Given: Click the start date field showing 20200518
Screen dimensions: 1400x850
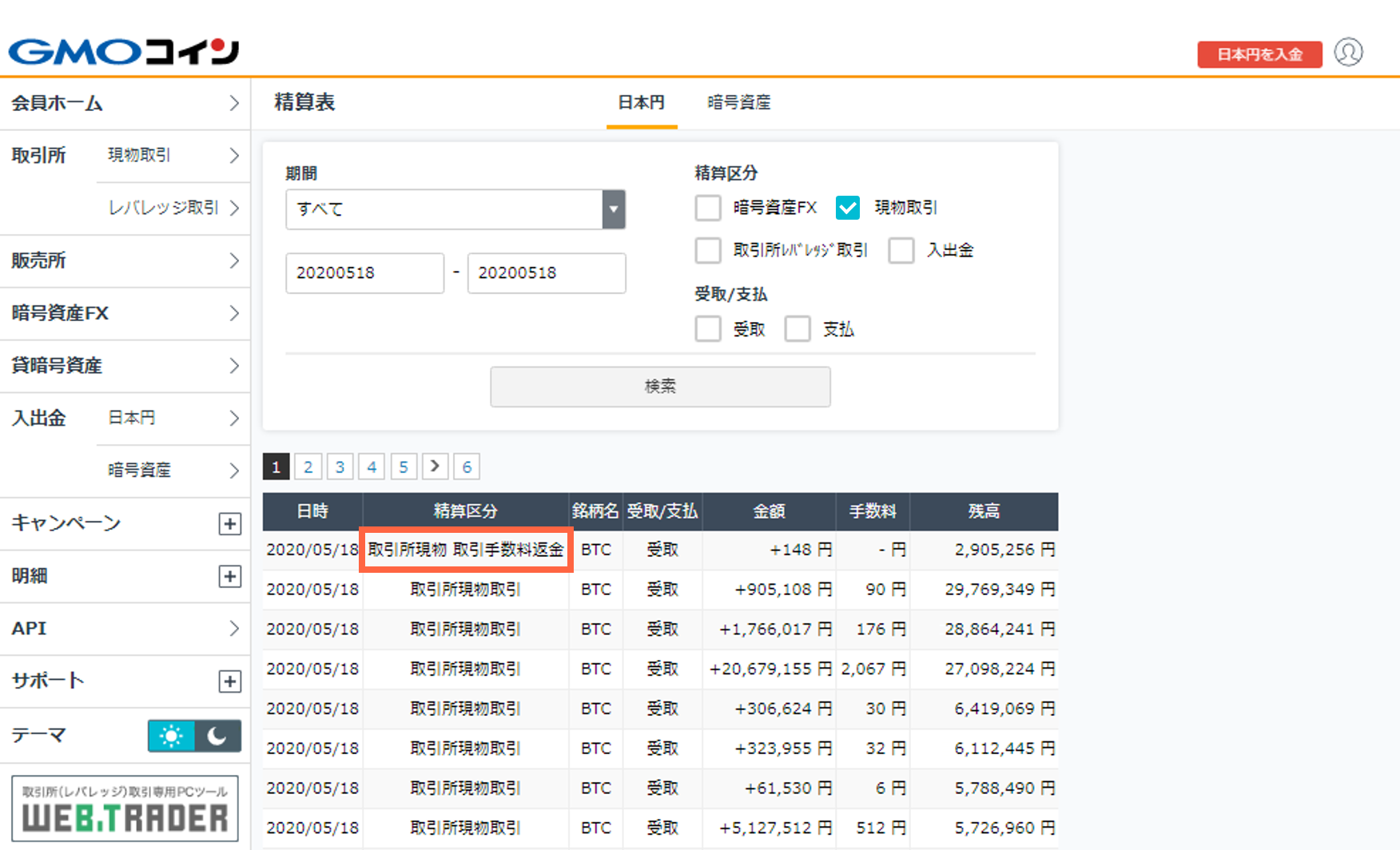Looking at the screenshot, I should click(364, 272).
